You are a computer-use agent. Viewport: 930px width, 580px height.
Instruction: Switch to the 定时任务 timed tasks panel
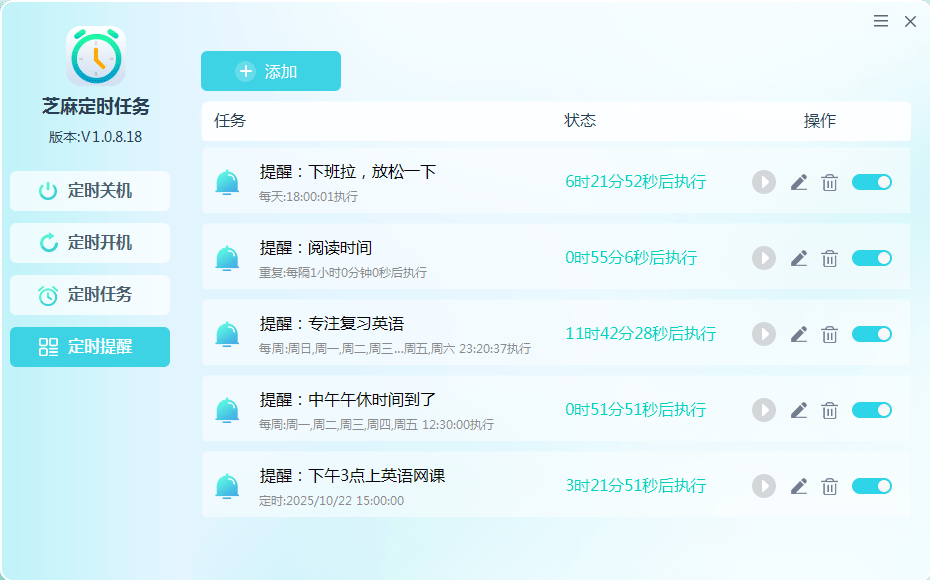tap(89, 294)
